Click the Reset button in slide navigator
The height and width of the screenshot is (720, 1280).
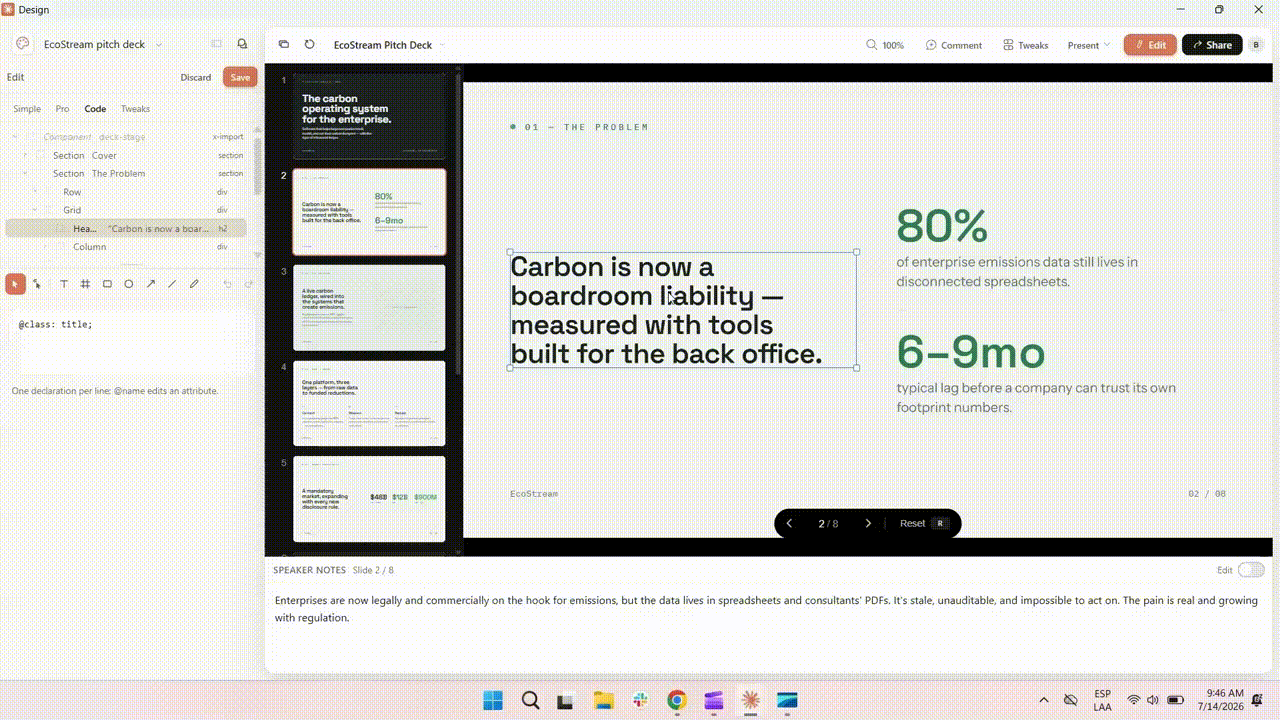coord(923,523)
